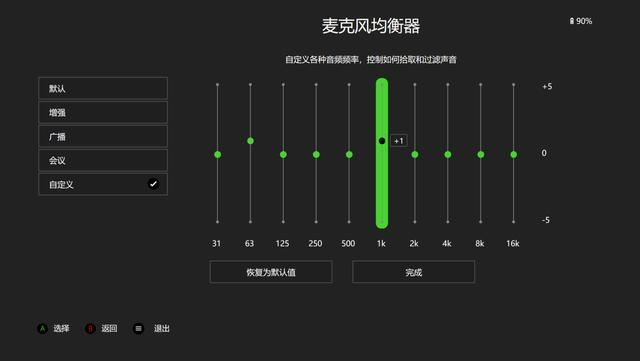Click the 250 Hz slider handle

(x=316, y=154)
